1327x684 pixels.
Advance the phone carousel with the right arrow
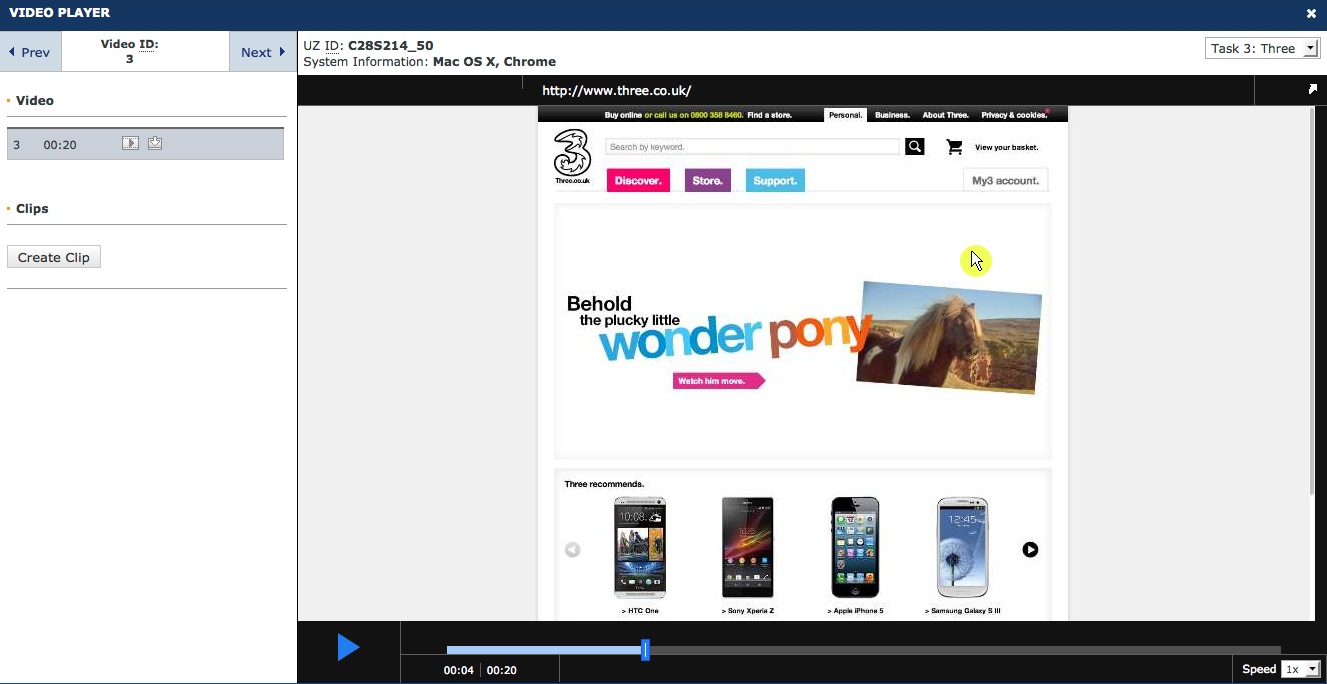tap(1030, 549)
